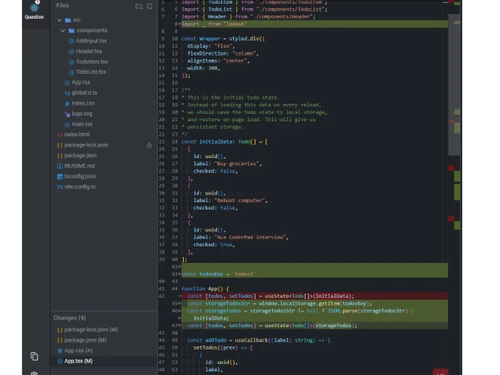Click the image icon of logo.svg
Screen dimensions: 500x375
pos(67,114)
